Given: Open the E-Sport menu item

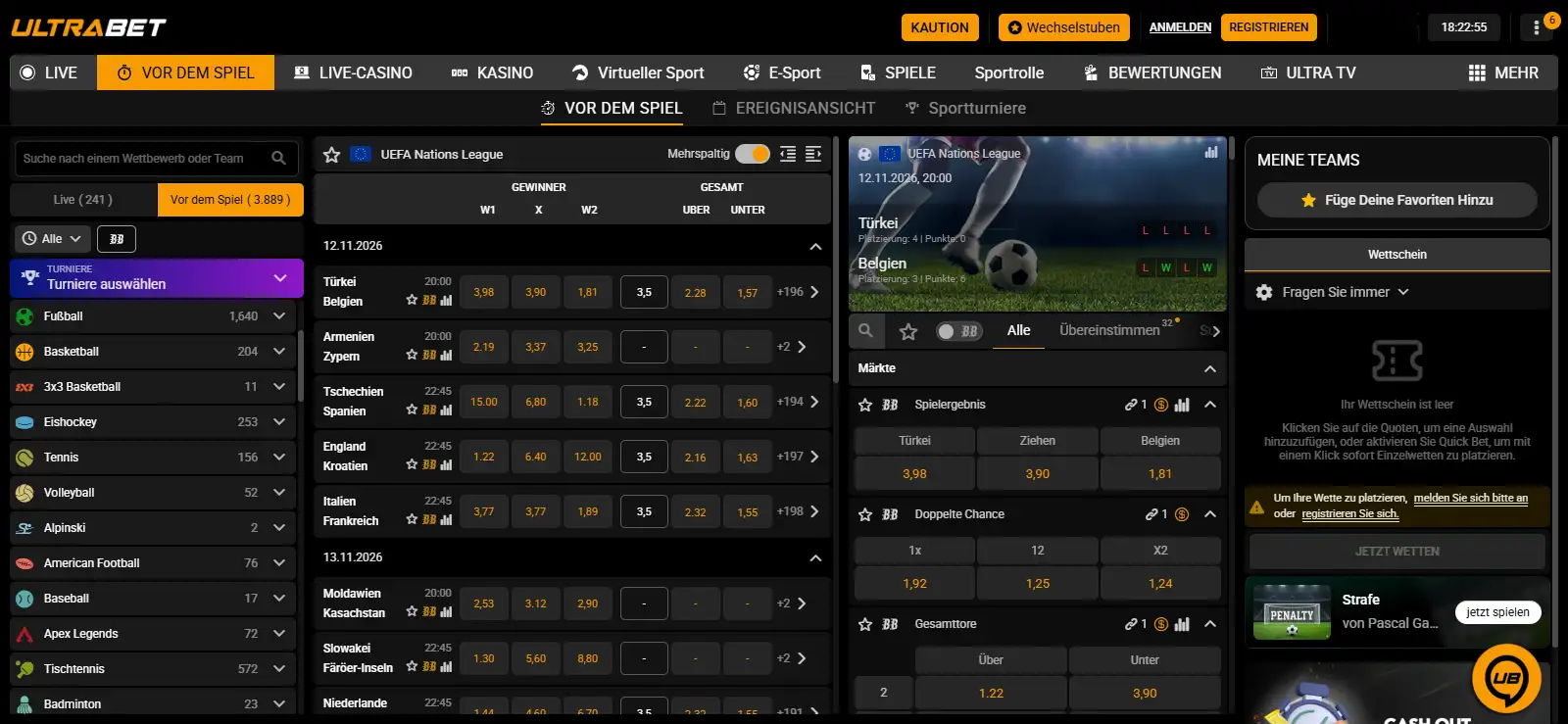Looking at the screenshot, I should tap(782, 72).
